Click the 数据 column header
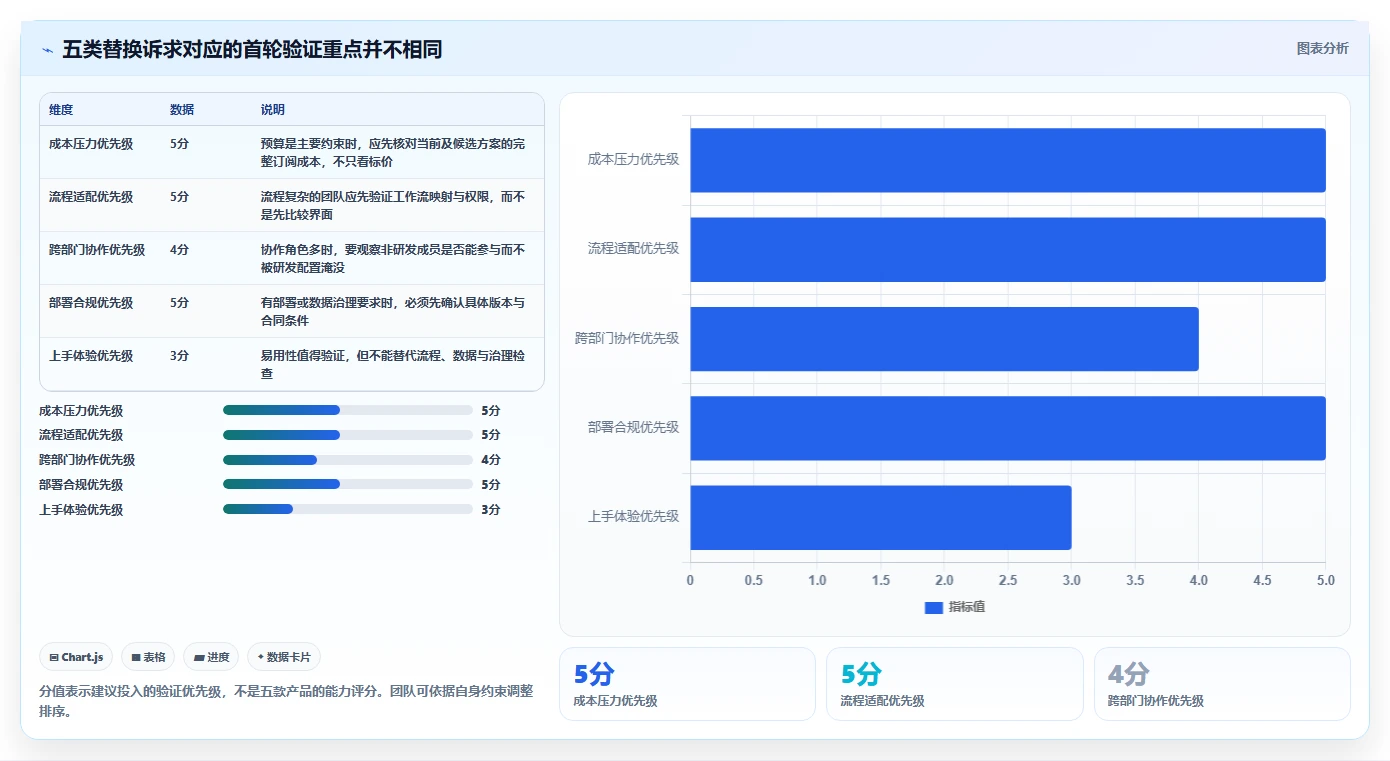Image resolution: width=1390 pixels, height=761 pixels. (x=182, y=110)
